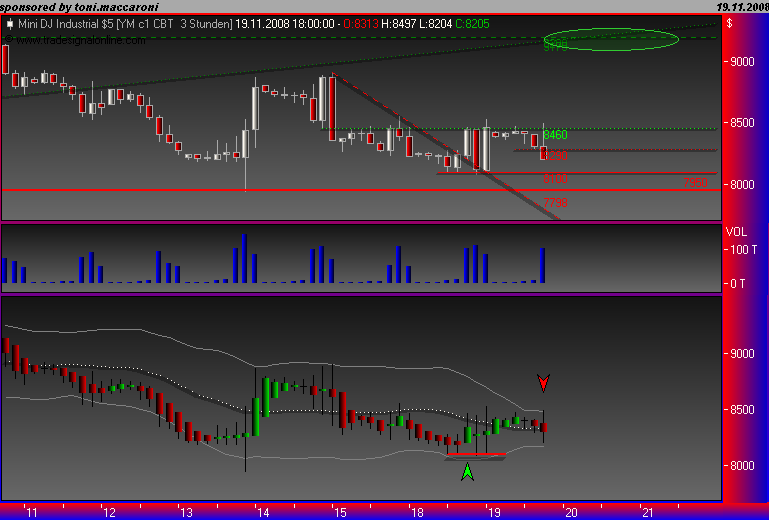
Task: Click the VOL panel label
Action: pyautogui.click(x=736, y=232)
